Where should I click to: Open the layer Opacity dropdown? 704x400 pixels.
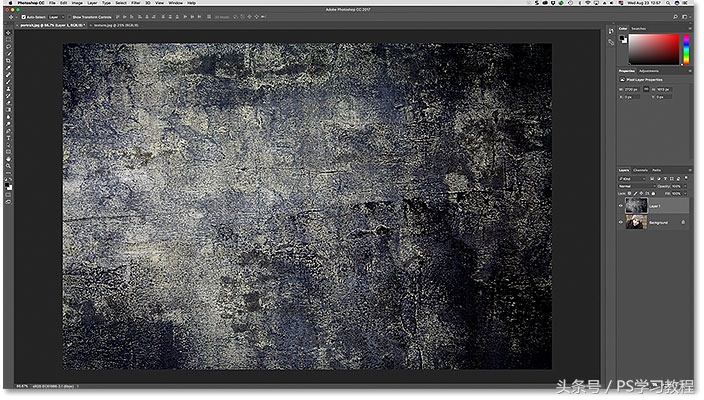coord(683,186)
